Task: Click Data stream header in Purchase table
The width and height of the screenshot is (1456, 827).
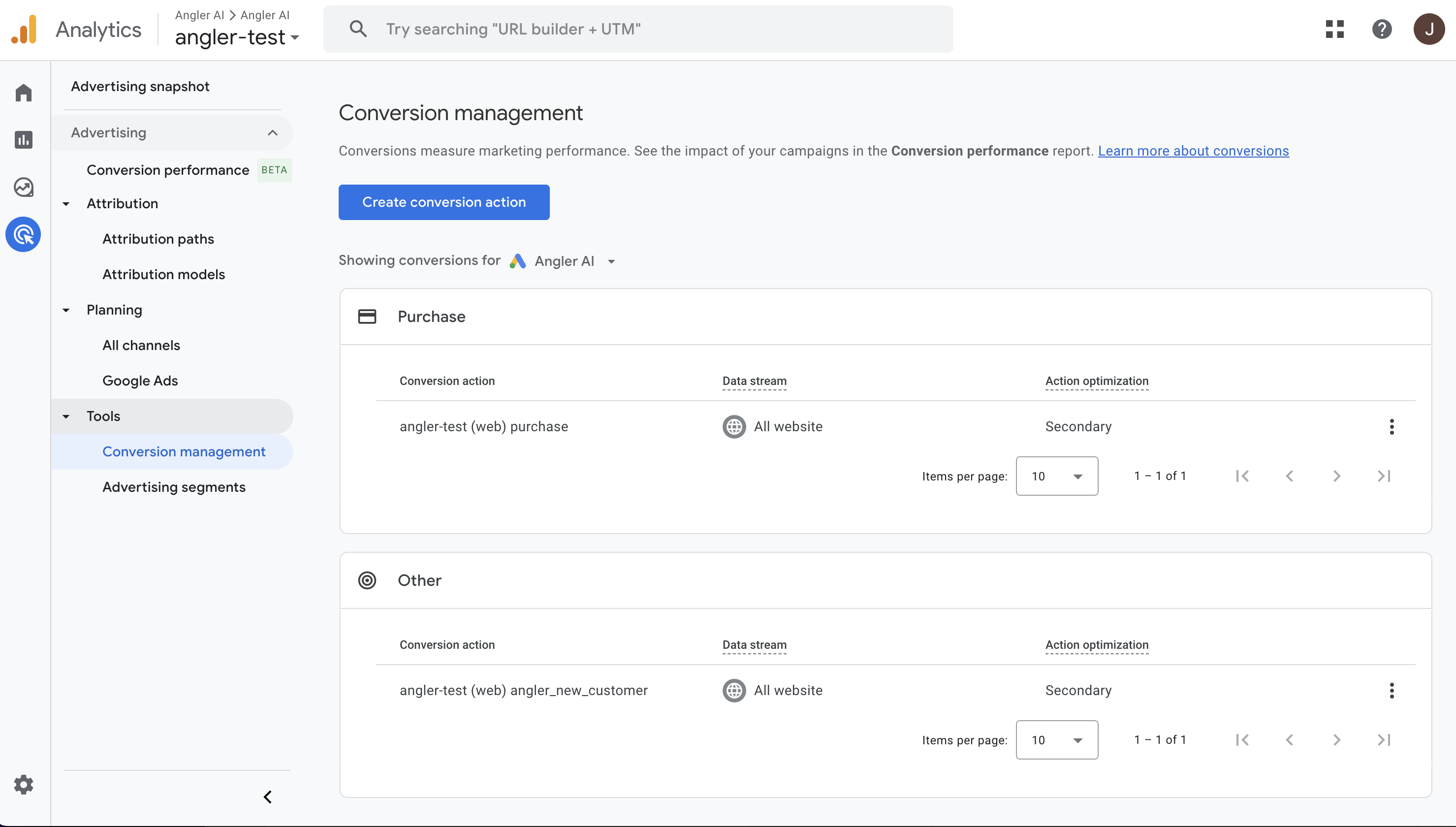Action: pyautogui.click(x=754, y=381)
